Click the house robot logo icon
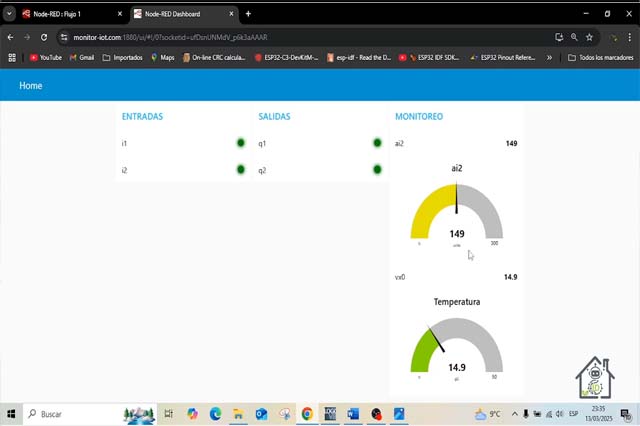640x426 pixels. (595, 378)
